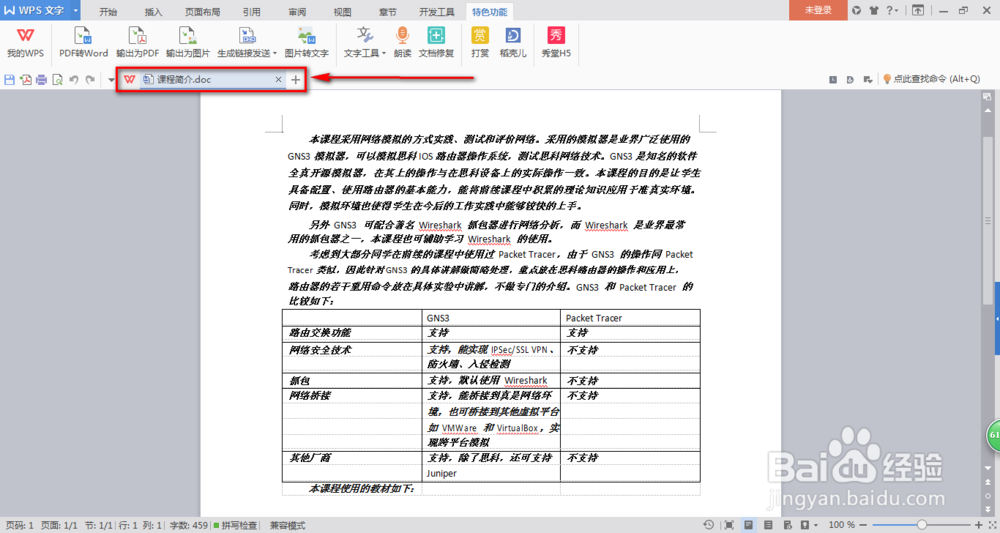Open the dropdown icon left of command search
This screenshot has width=1000, height=533.
[868, 79]
